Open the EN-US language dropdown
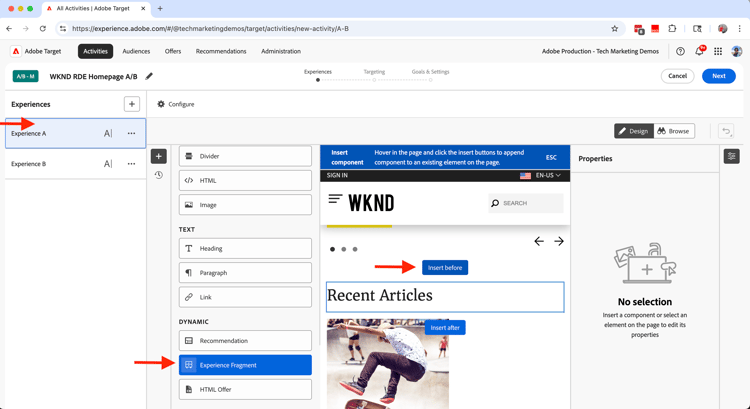This screenshot has width=750, height=409. 540,176
